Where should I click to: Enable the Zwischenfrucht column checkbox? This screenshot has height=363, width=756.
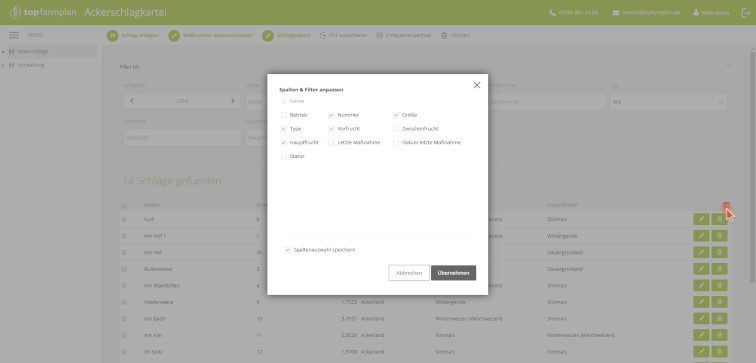click(396, 129)
